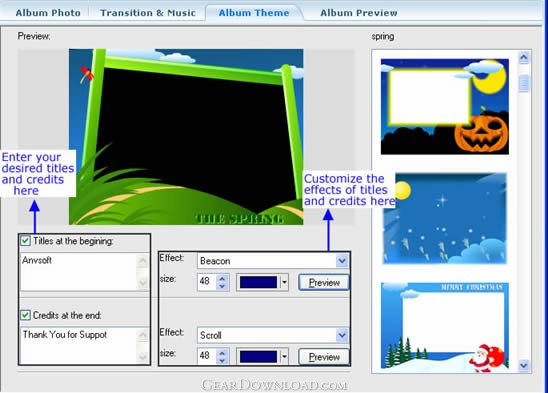This screenshot has width=548, height=393.
Task: Click the credits size field showing 48
Action: point(207,356)
